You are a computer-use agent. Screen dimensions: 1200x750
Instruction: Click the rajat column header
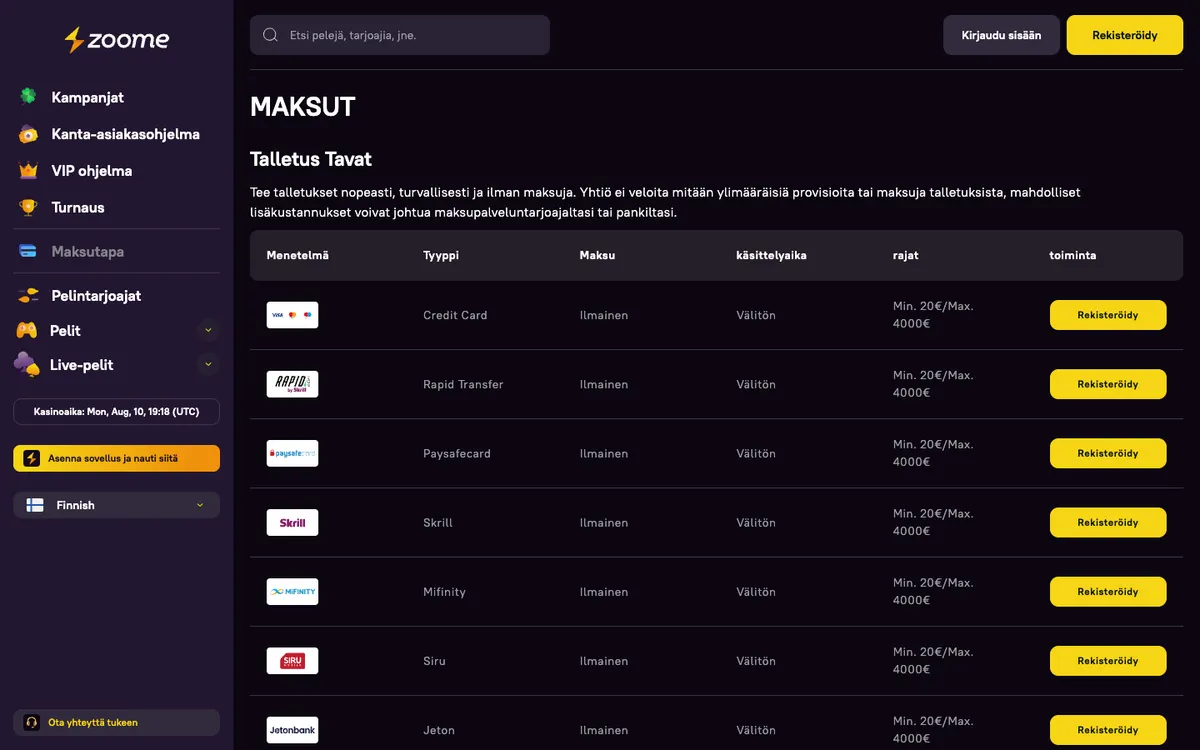click(906, 255)
